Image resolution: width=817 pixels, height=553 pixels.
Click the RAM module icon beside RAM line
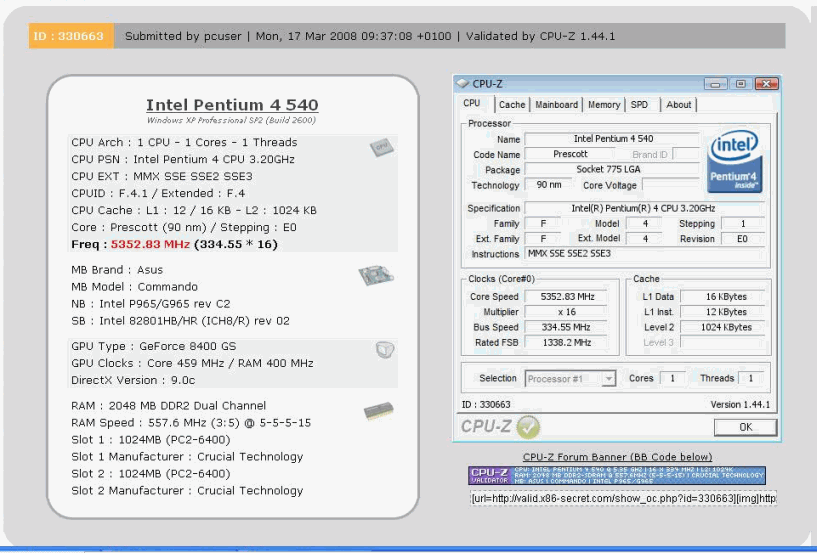point(379,411)
